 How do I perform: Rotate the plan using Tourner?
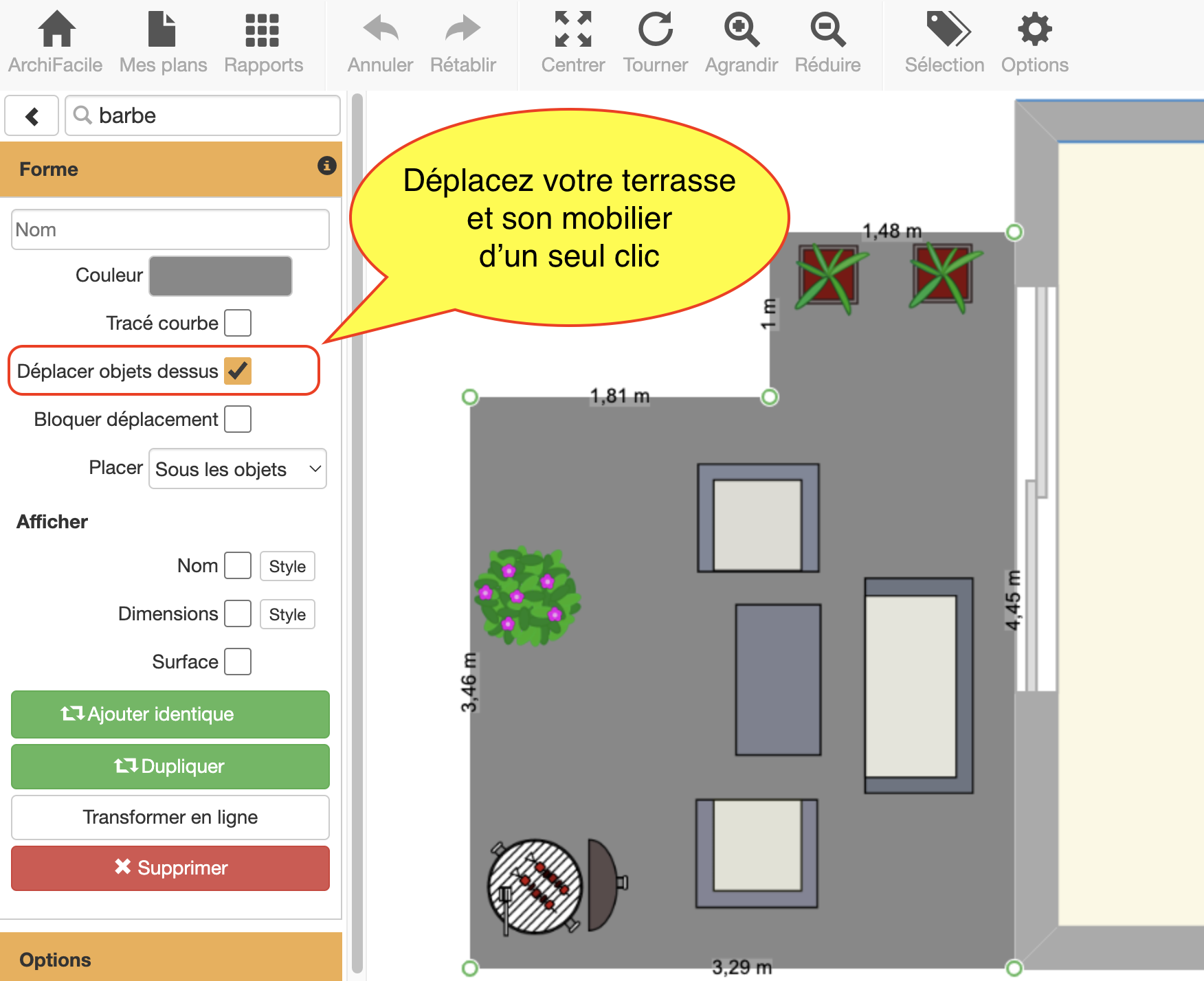coord(655,30)
